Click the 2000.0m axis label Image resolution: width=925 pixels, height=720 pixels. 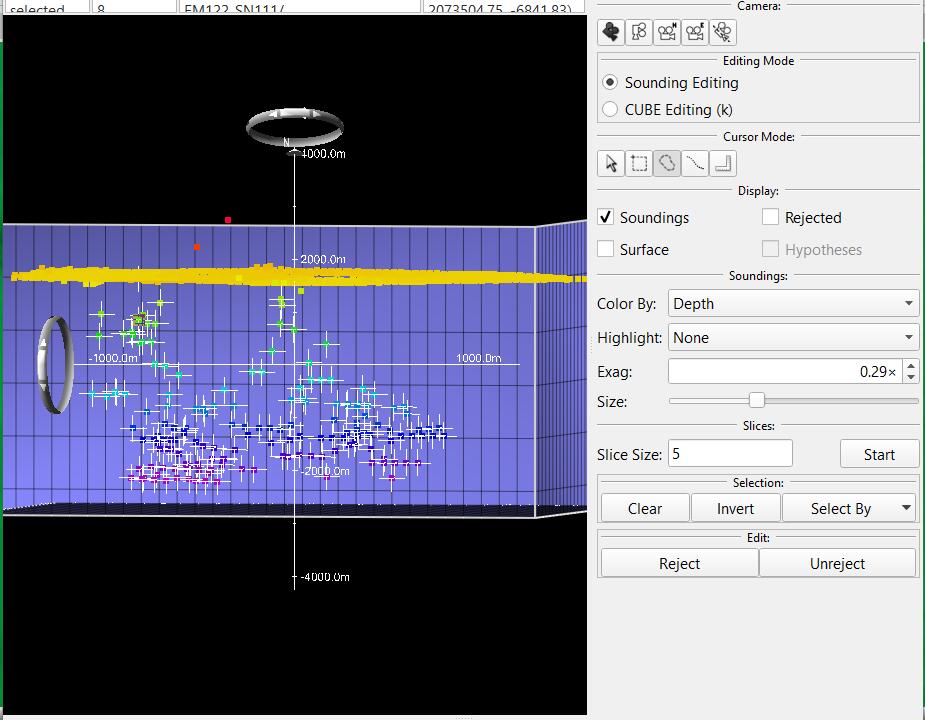[x=323, y=259]
